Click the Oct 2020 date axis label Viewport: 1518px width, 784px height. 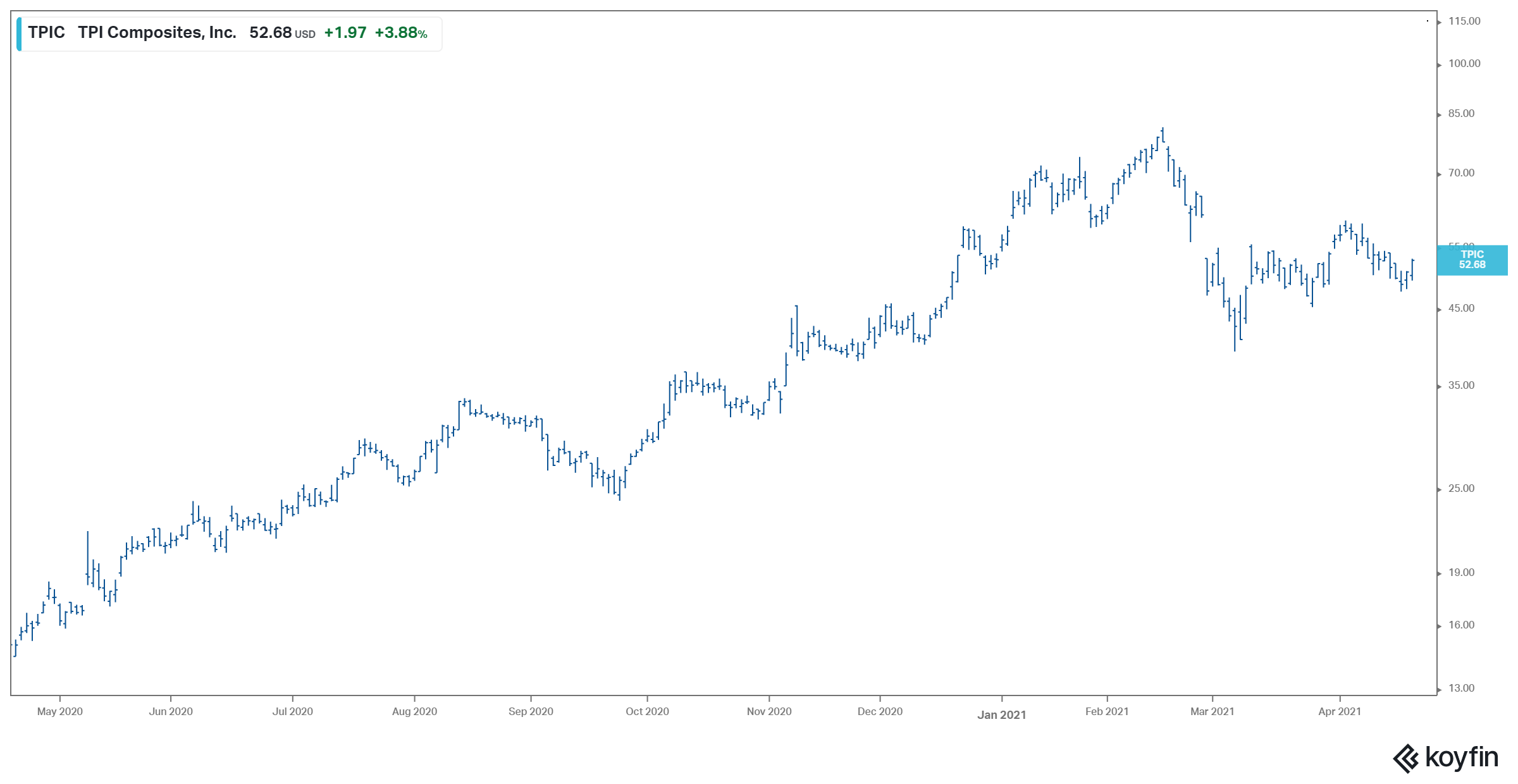647,712
